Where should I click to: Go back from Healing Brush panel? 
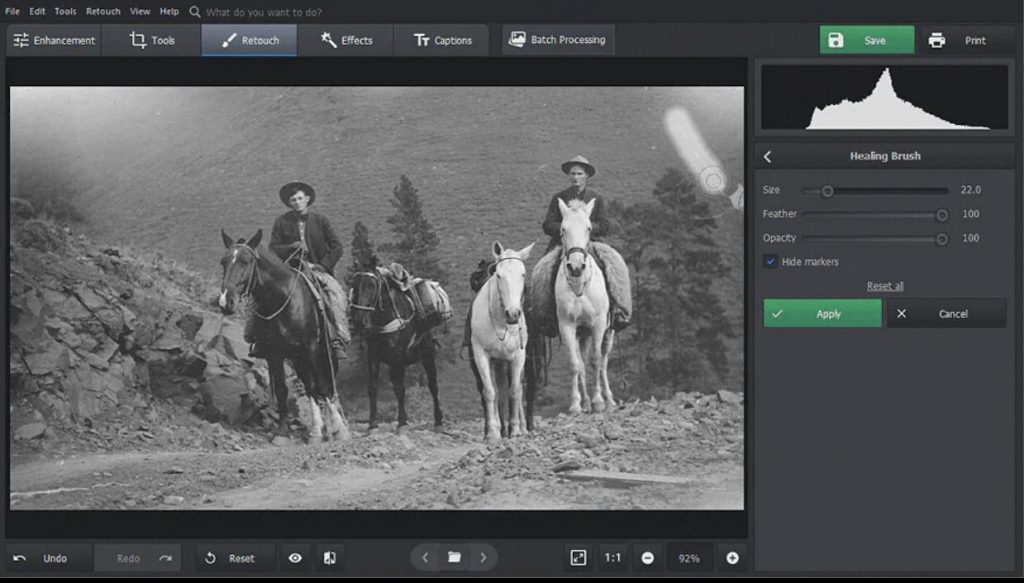(x=768, y=156)
